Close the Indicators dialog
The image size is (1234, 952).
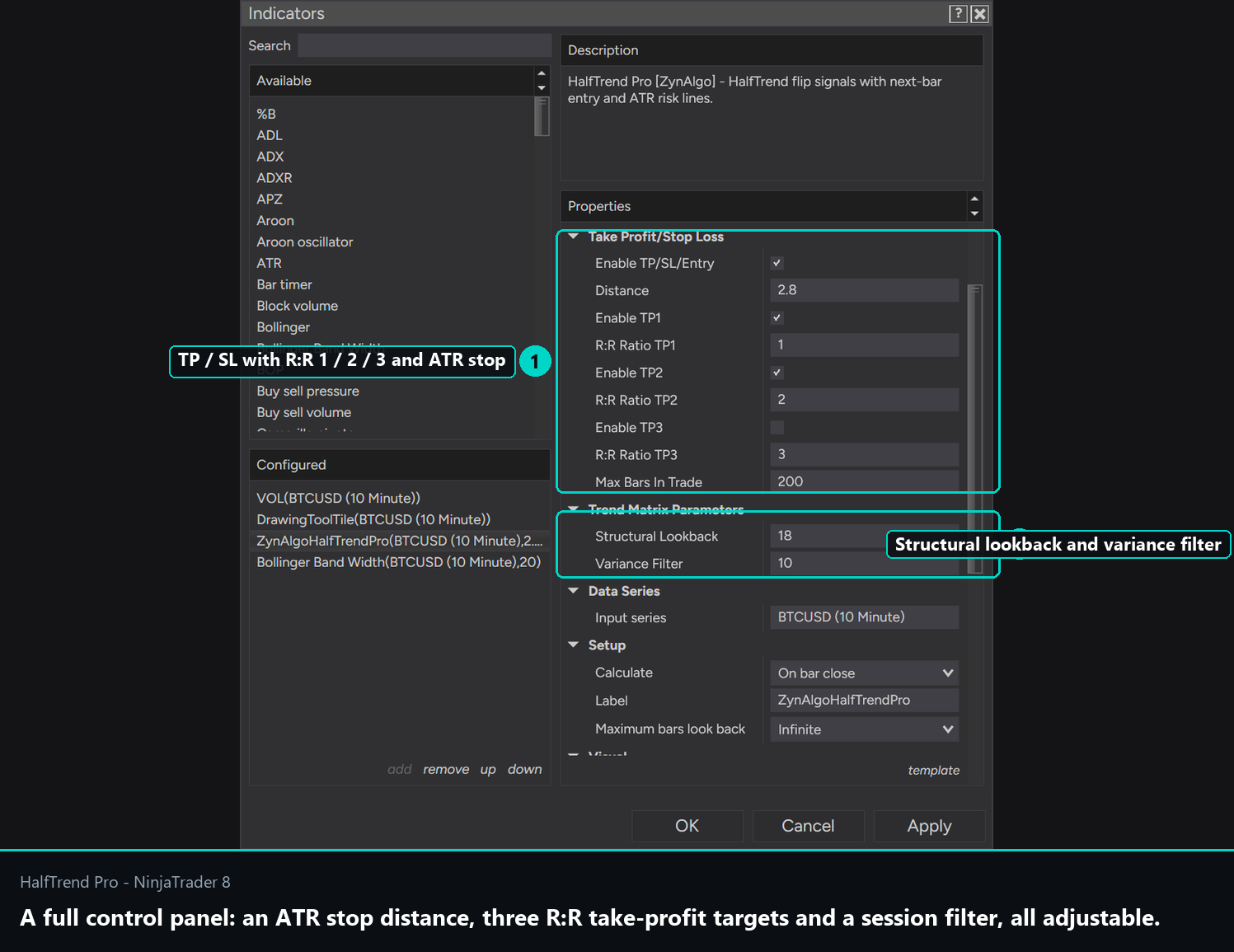point(979,13)
